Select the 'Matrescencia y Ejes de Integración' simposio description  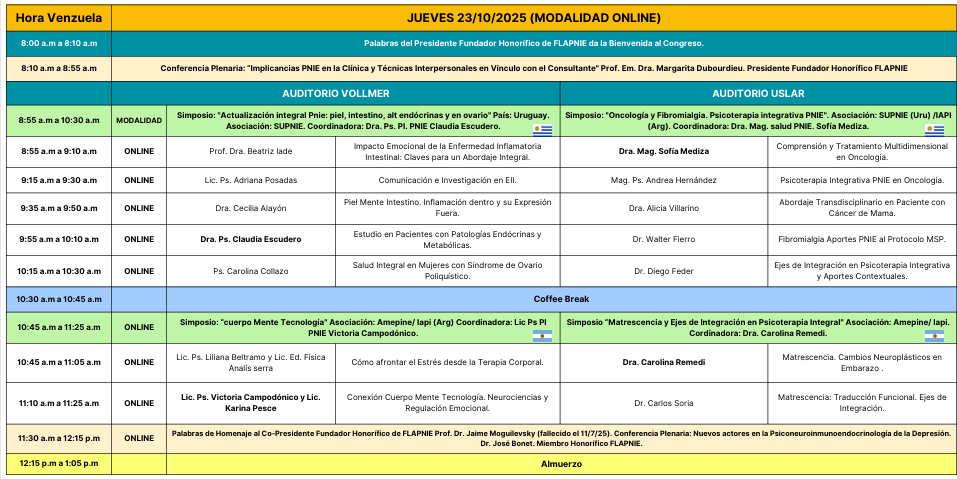pyautogui.click(x=758, y=327)
